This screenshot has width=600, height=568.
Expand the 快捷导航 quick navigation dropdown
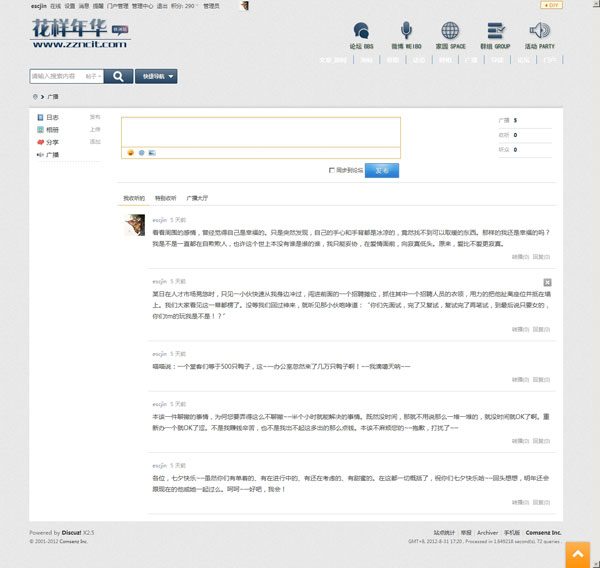coord(158,76)
